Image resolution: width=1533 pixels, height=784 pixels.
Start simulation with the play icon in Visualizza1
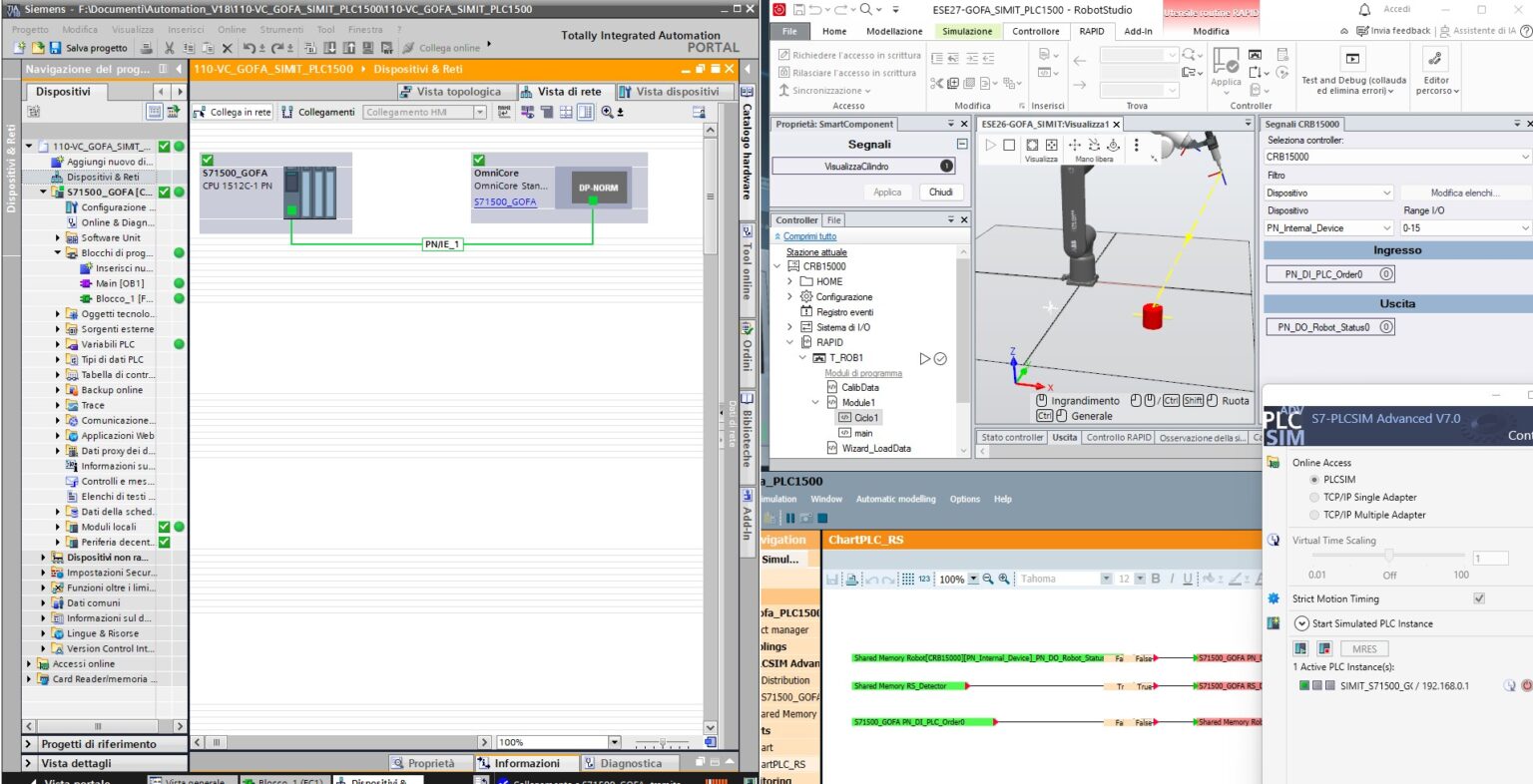point(991,146)
